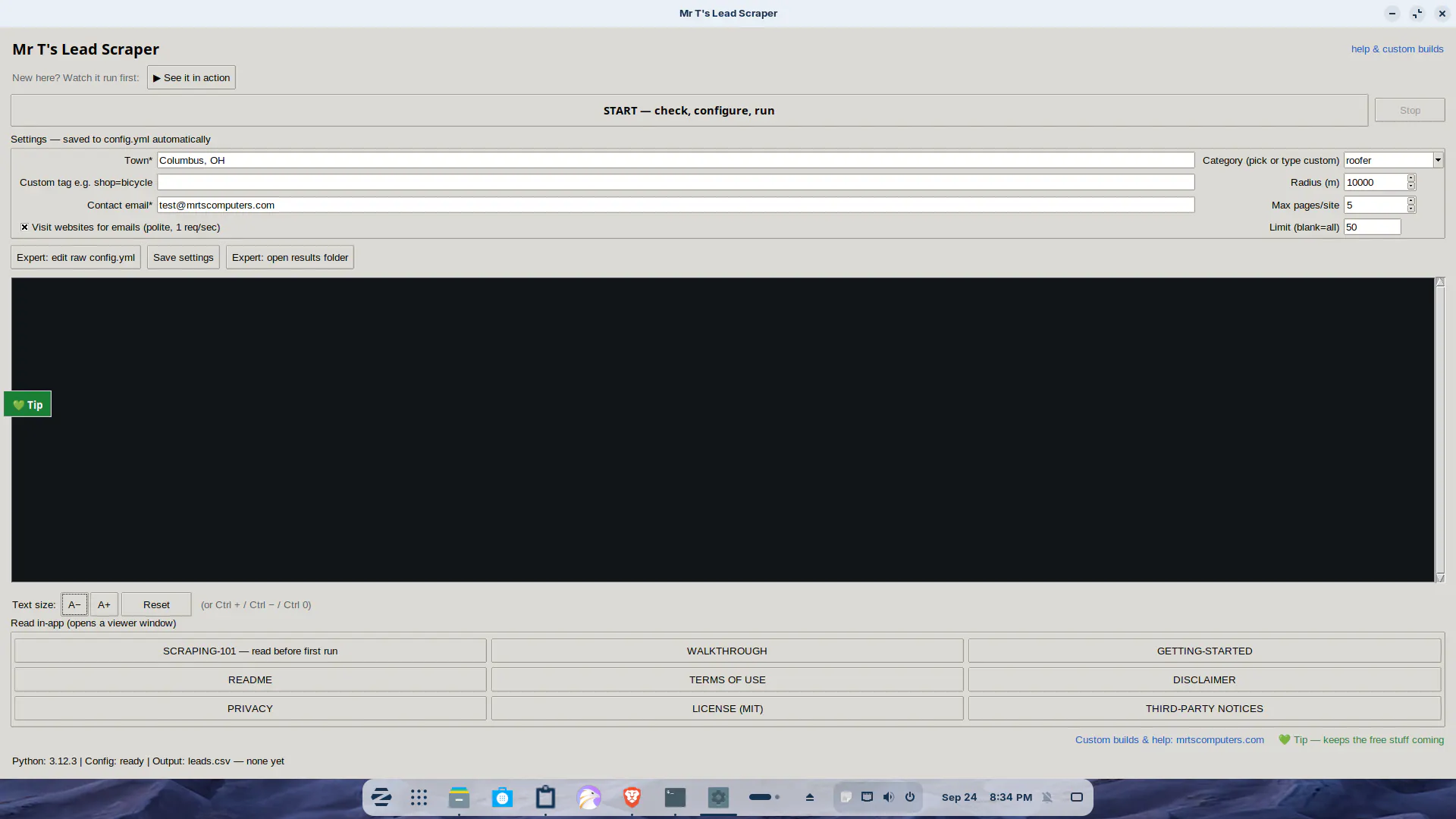Increase Max pages/site with up arrow
This screenshot has width=1456, height=819.
tap(1411, 202)
